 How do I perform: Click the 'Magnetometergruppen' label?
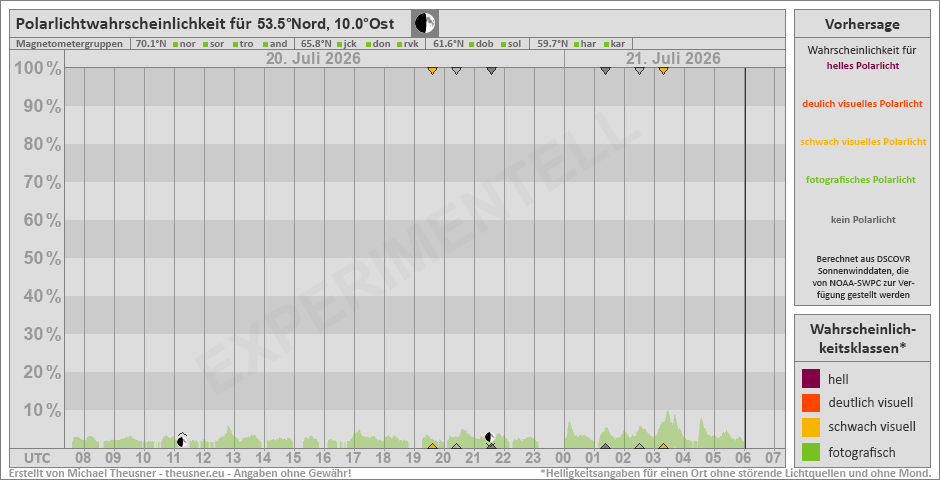pyautogui.click(x=70, y=44)
